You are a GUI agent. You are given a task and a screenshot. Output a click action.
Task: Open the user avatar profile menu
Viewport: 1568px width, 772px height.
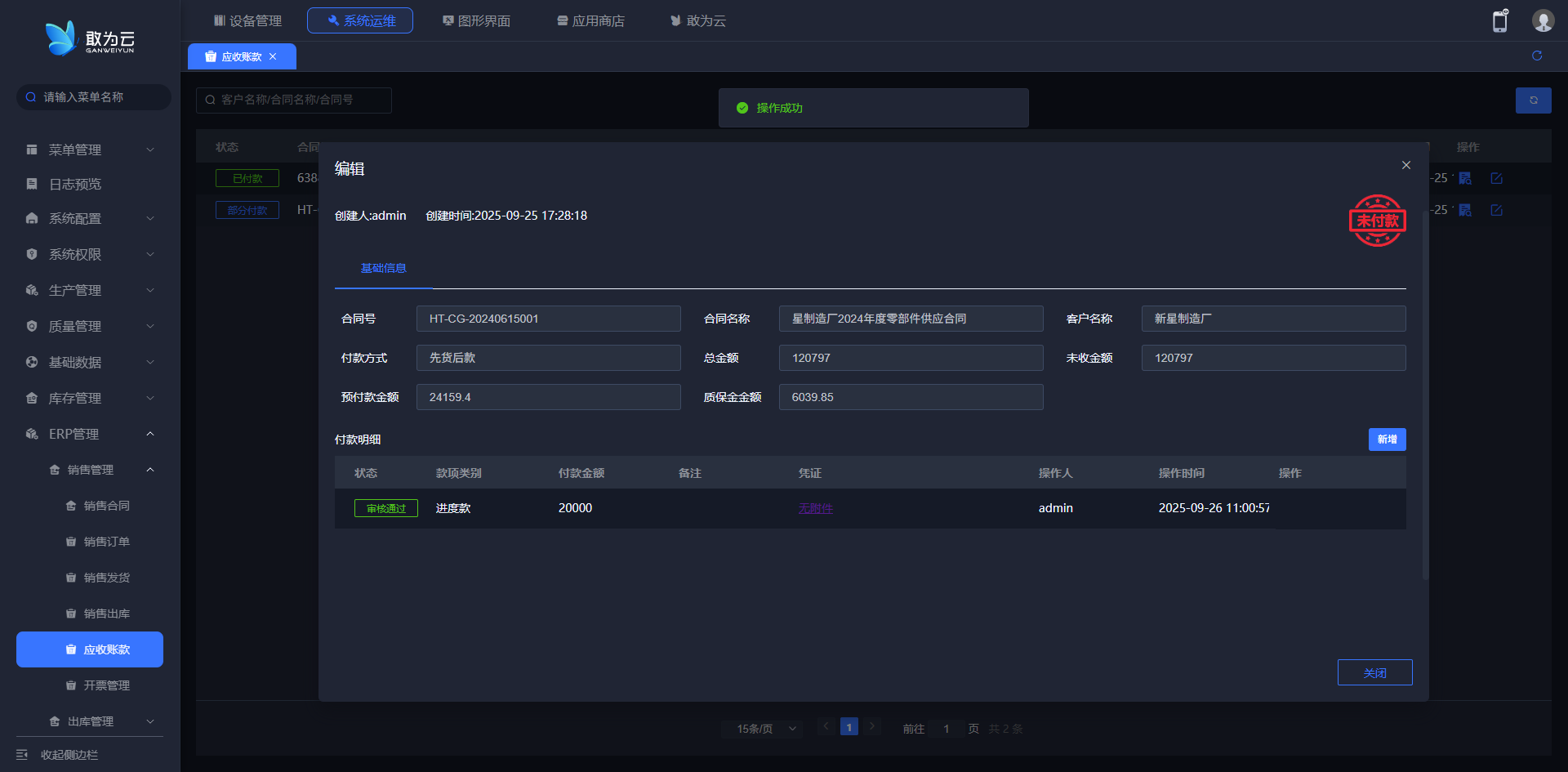click(1543, 21)
